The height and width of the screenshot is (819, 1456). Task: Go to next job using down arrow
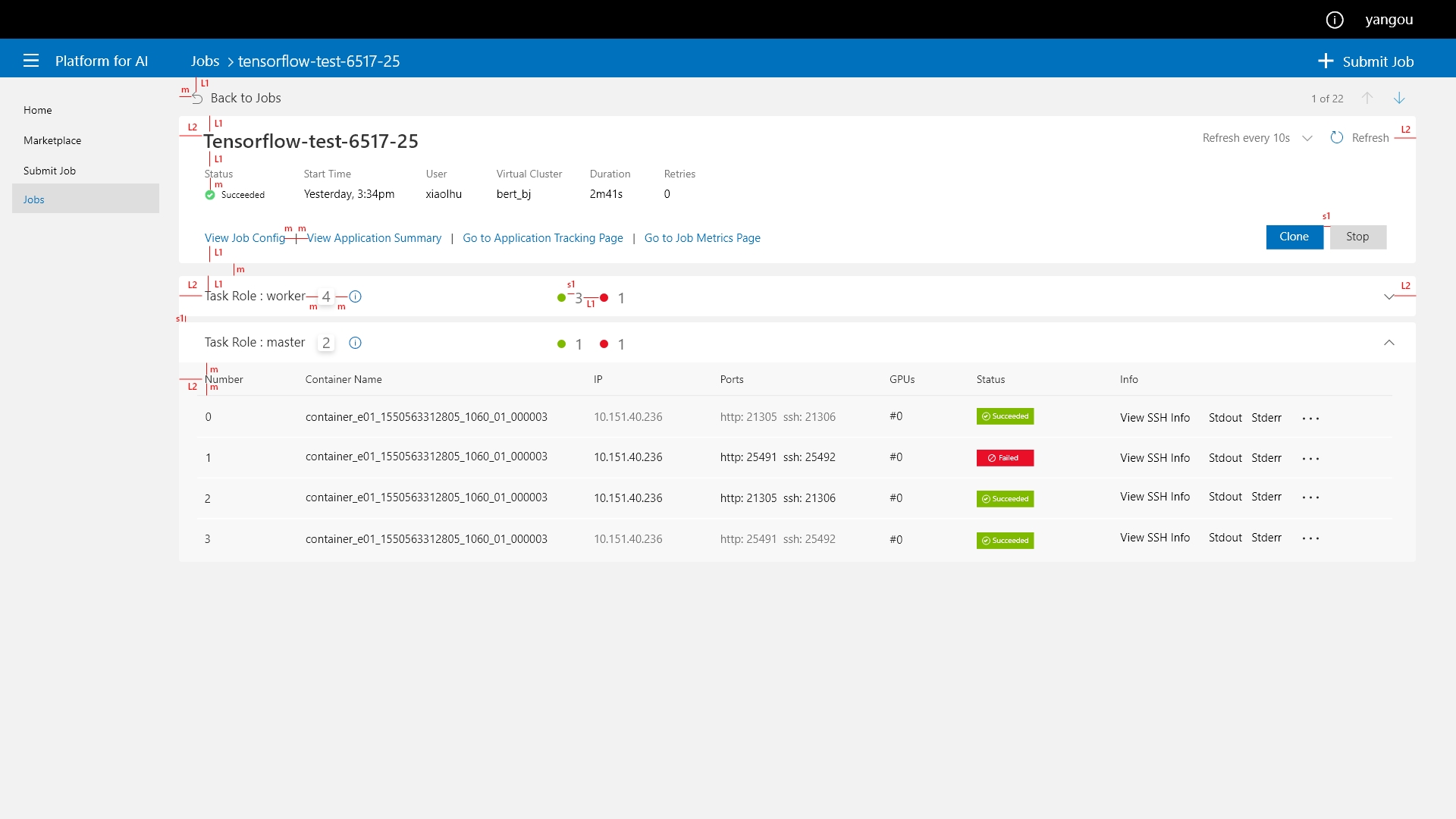point(1399,98)
